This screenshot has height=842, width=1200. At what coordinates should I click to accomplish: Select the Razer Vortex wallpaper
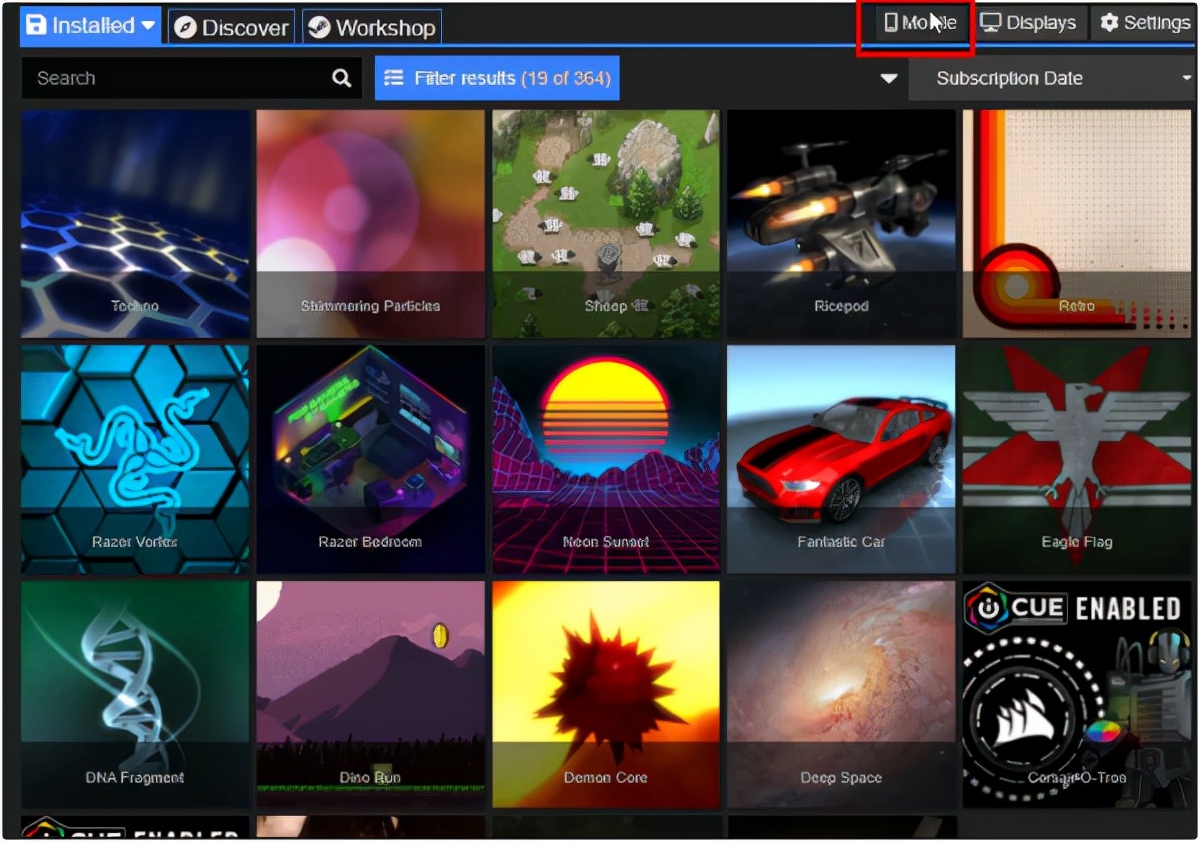135,460
